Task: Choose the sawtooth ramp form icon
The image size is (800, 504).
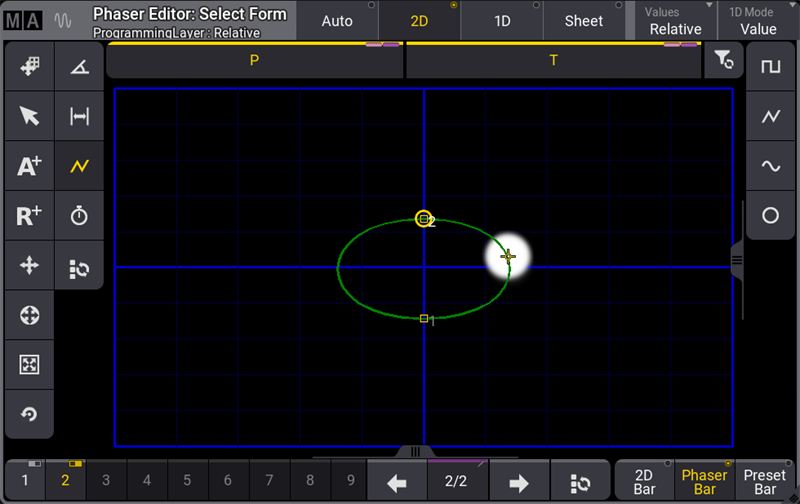Action: (770, 117)
